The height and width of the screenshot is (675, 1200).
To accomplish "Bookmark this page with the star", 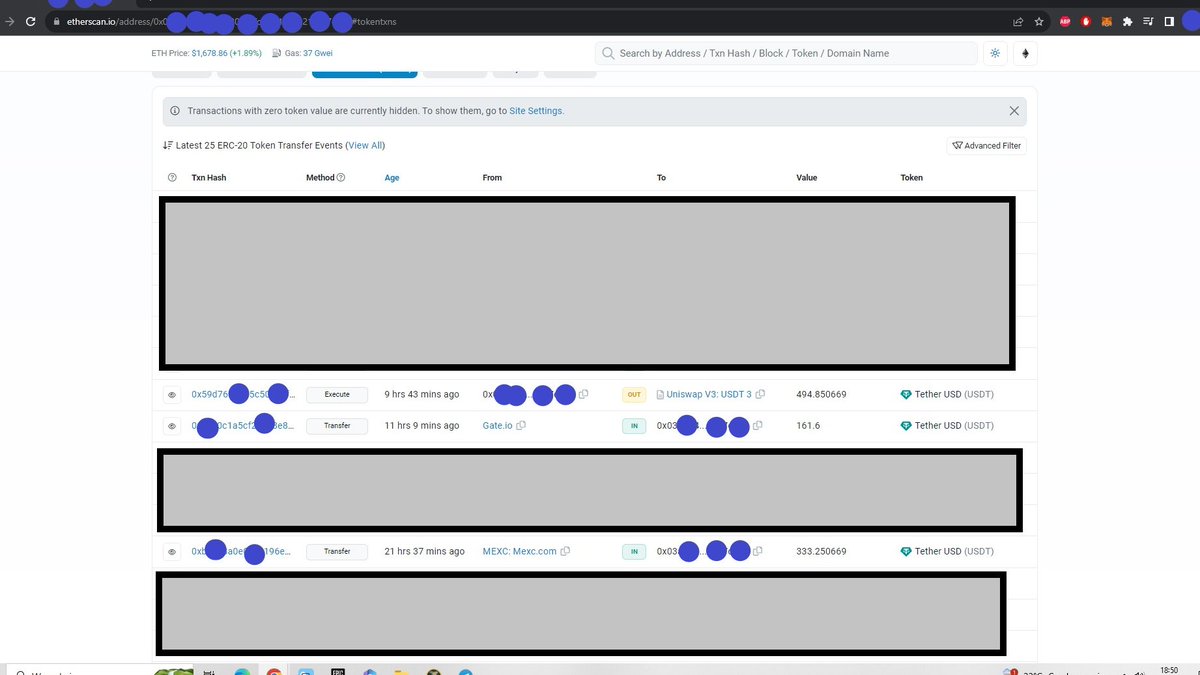I will [1040, 21].
